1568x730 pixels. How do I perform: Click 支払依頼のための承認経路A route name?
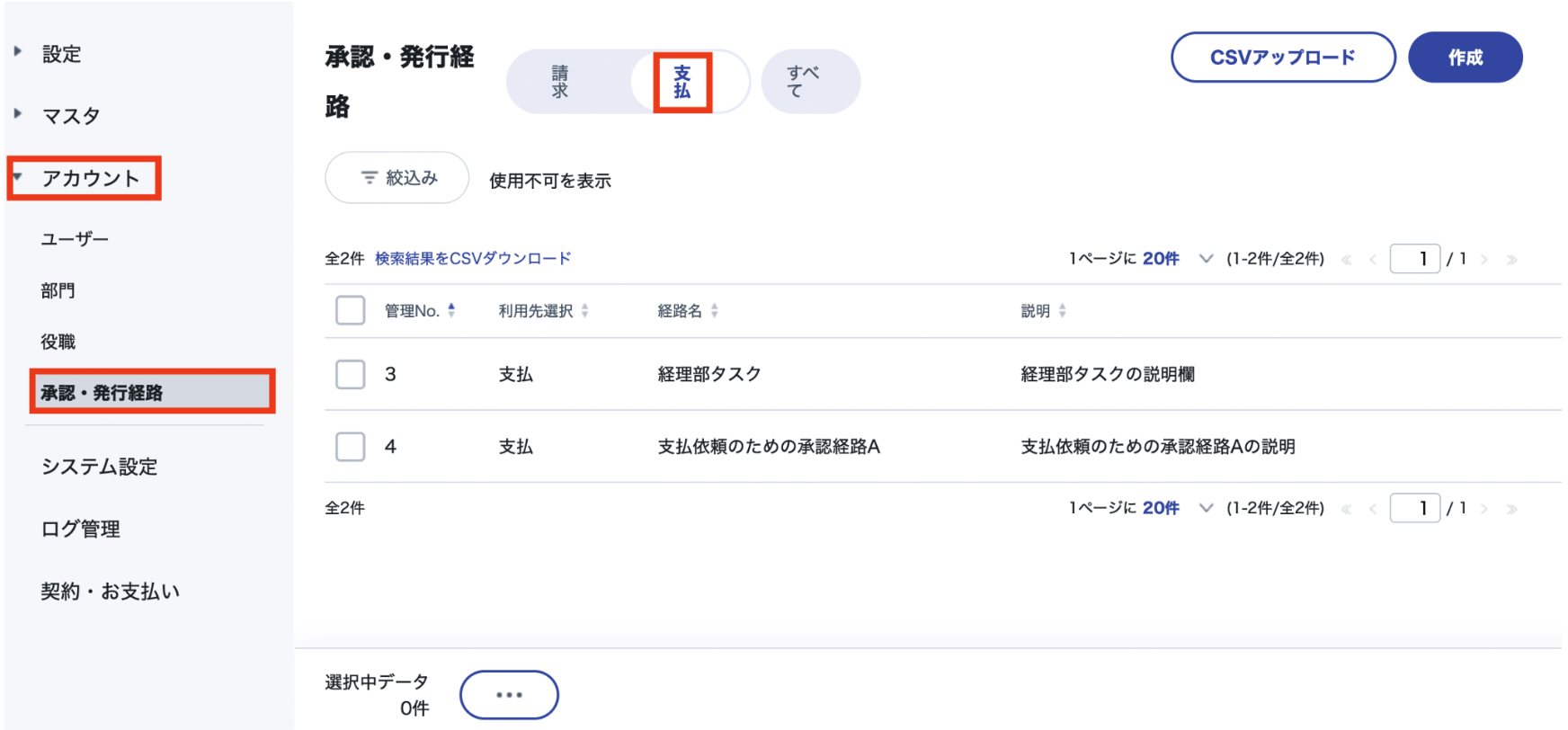coord(769,447)
